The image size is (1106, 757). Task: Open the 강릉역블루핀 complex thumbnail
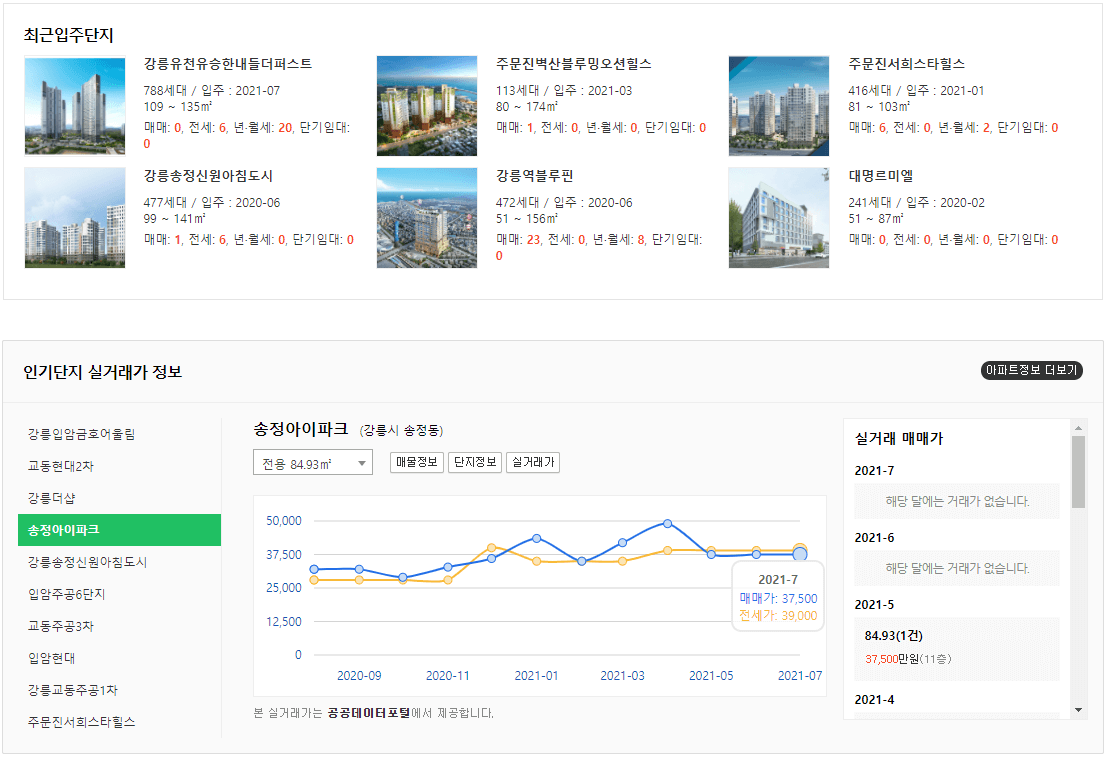click(x=427, y=218)
